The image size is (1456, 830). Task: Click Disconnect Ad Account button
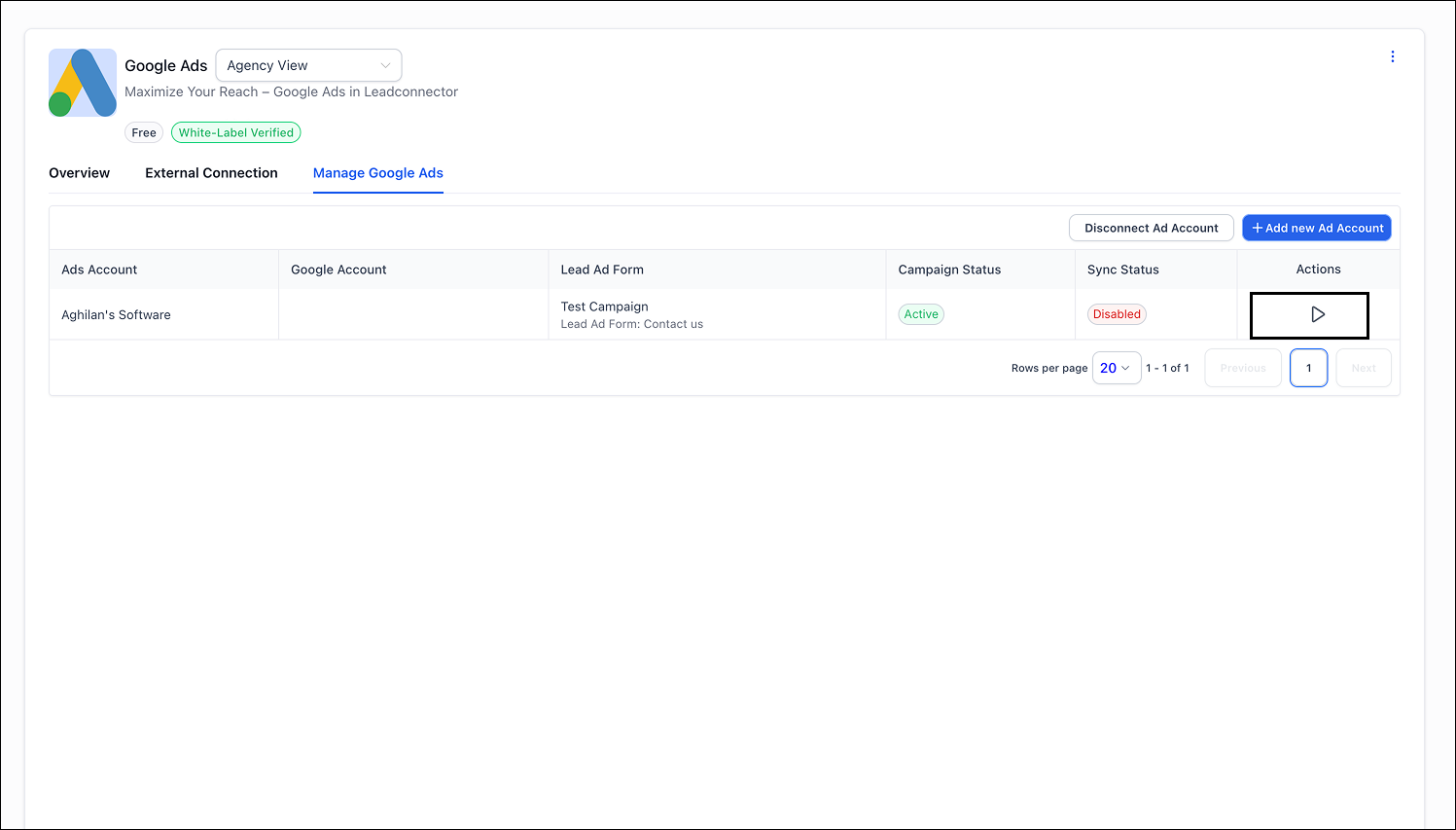1152,228
